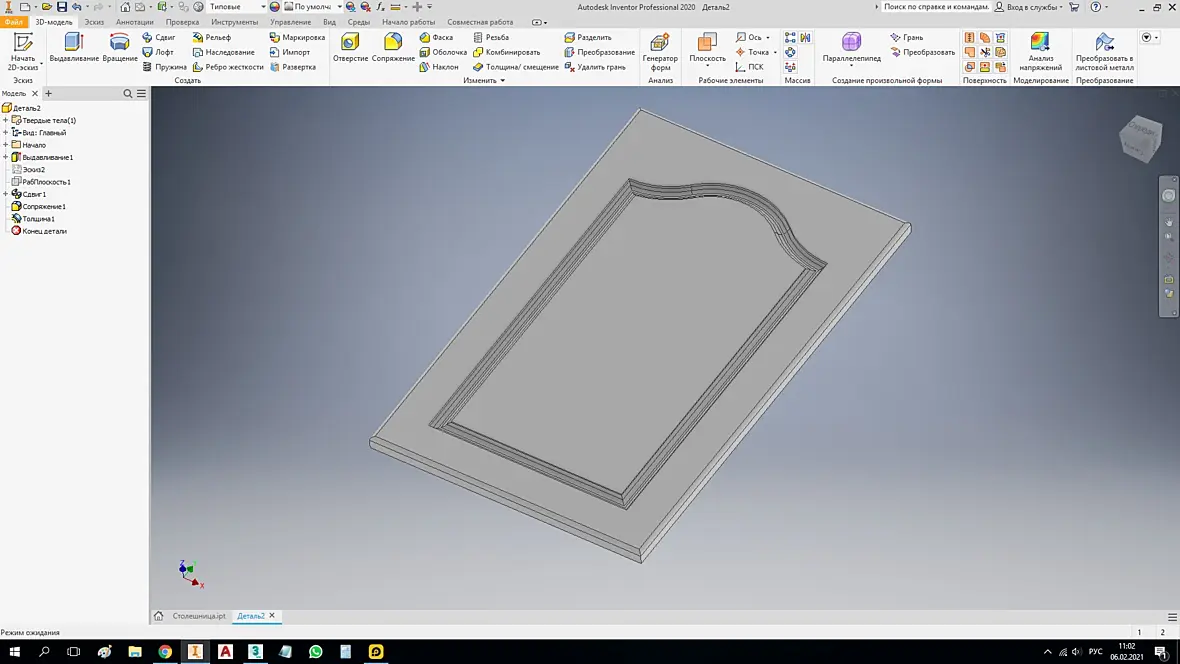Create a Параллелепипед freeform box
Image resolution: width=1180 pixels, height=664 pixels.
tap(851, 47)
